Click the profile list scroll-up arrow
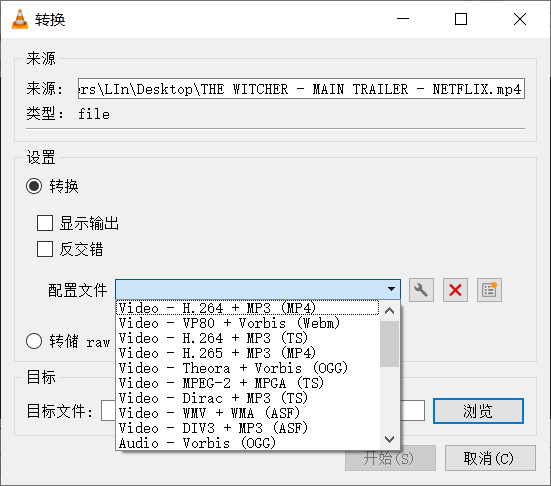 click(x=389, y=311)
